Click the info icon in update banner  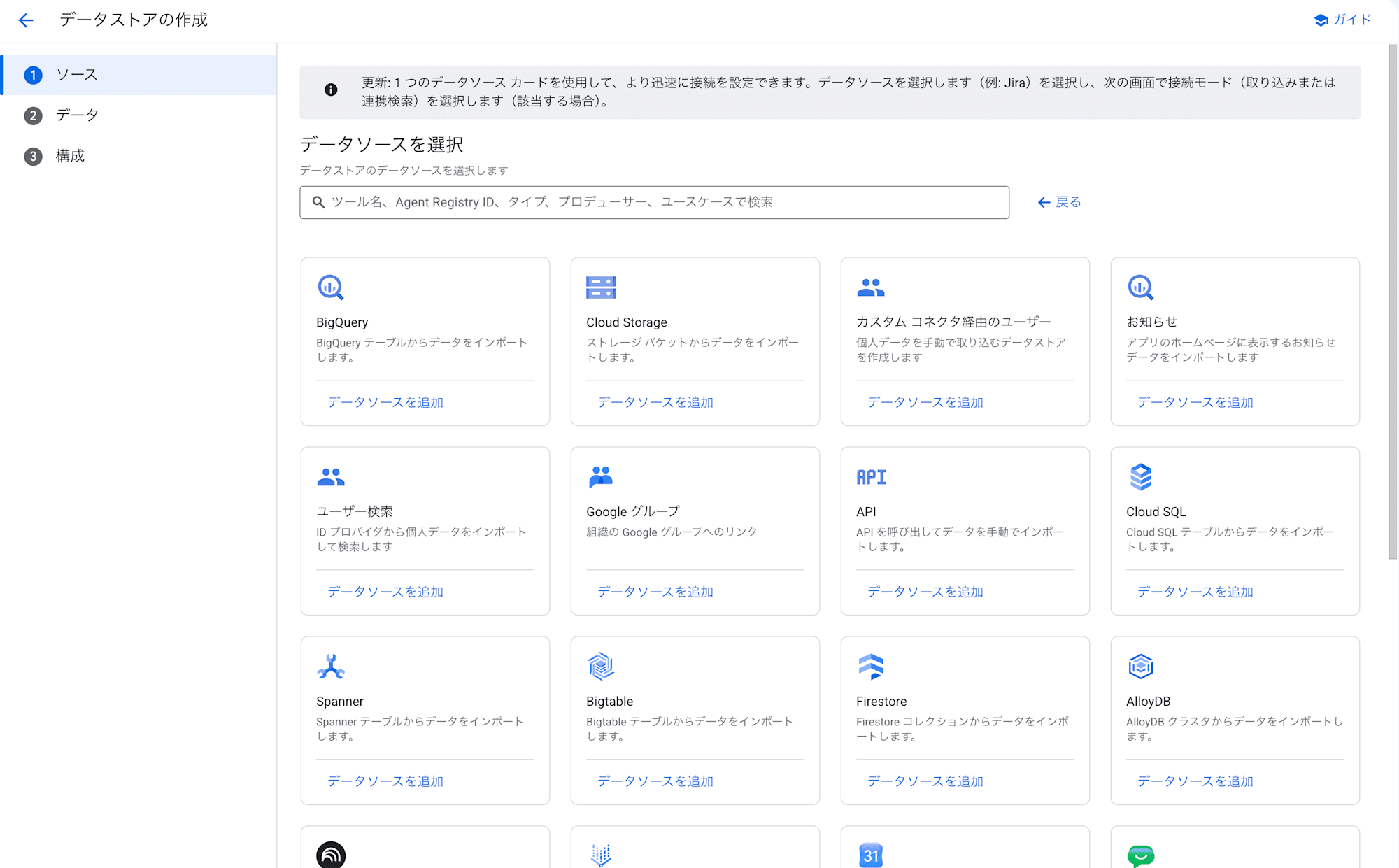[331, 90]
